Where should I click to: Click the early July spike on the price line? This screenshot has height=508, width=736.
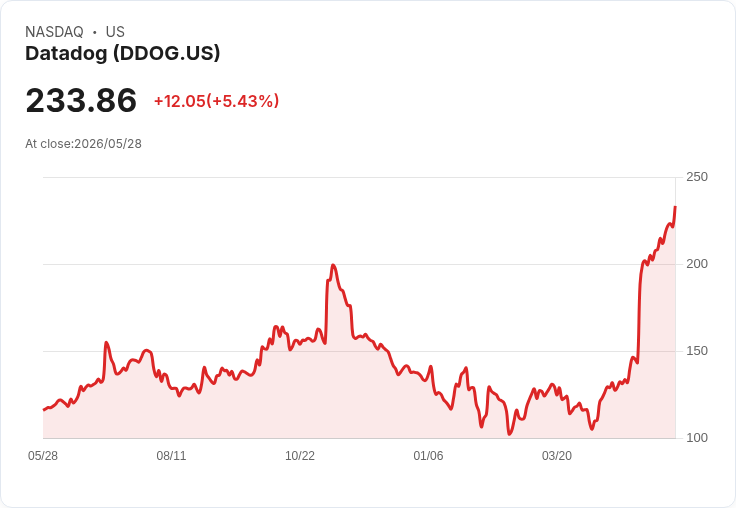(x=107, y=343)
